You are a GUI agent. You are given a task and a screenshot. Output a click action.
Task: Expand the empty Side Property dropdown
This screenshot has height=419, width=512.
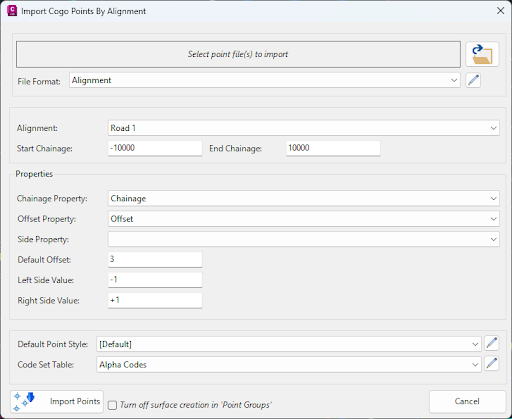point(304,239)
